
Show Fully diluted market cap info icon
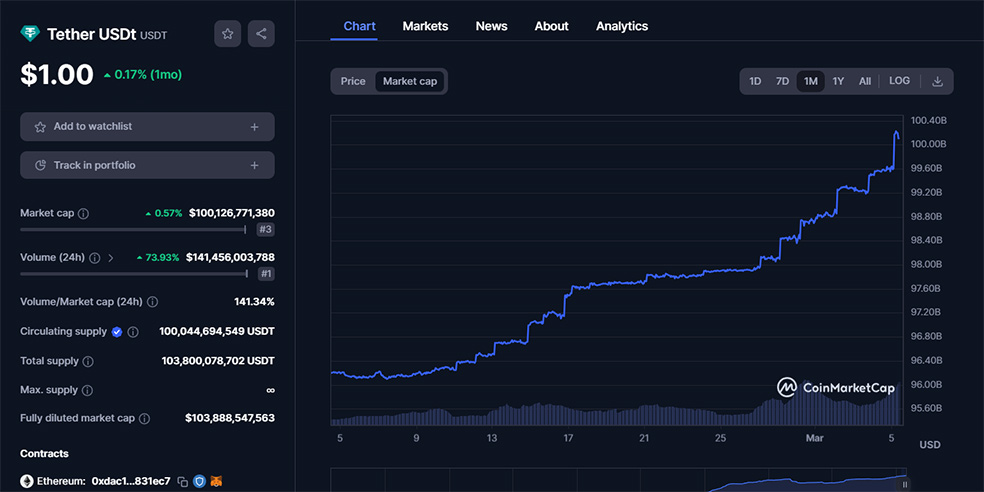144,419
